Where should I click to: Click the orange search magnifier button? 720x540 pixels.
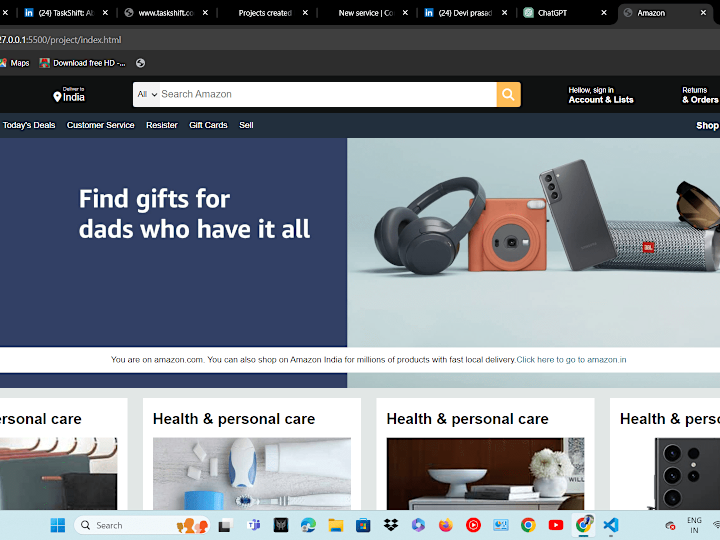[x=508, y=94]
